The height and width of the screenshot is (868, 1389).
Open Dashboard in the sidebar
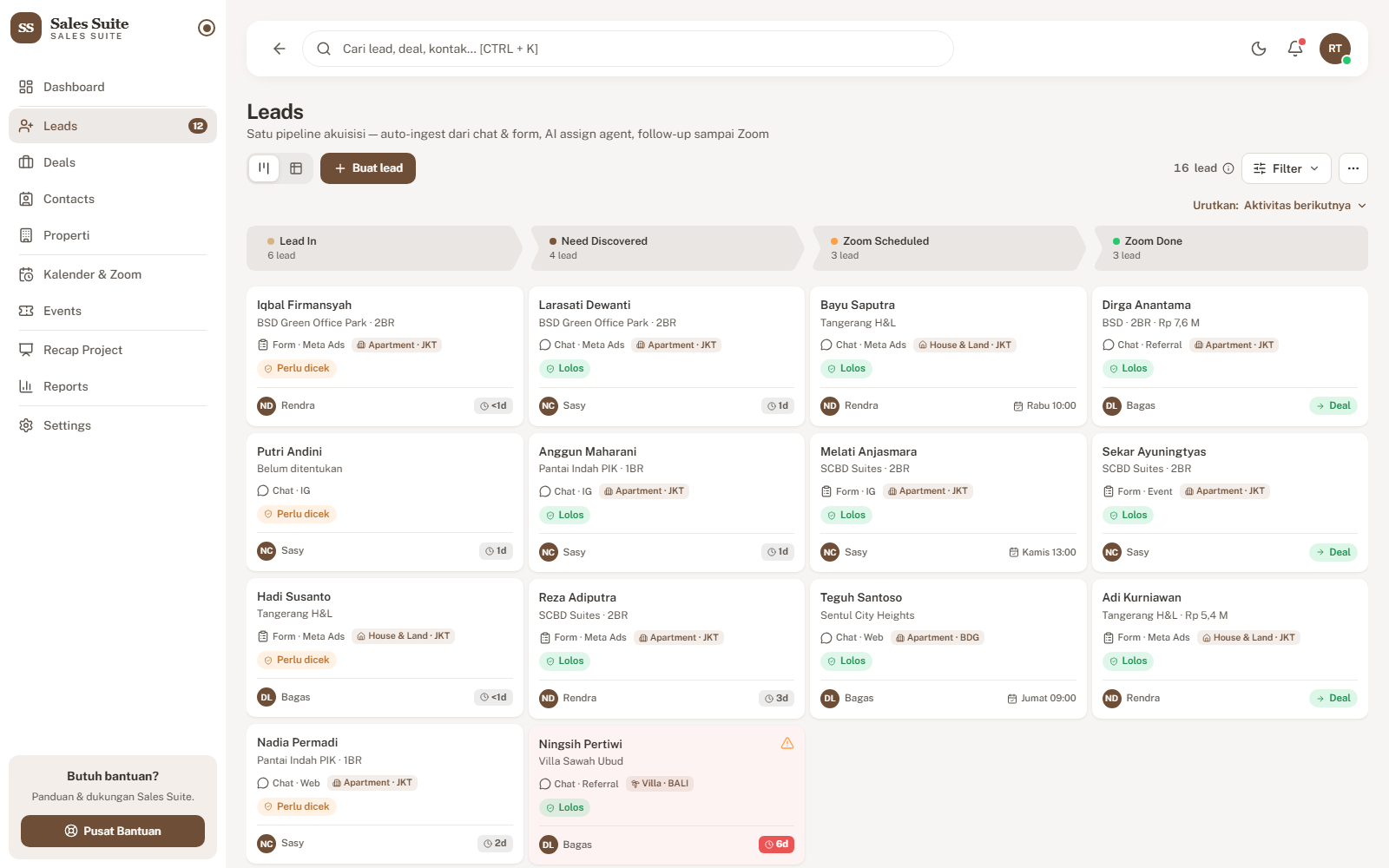(113, 87)
